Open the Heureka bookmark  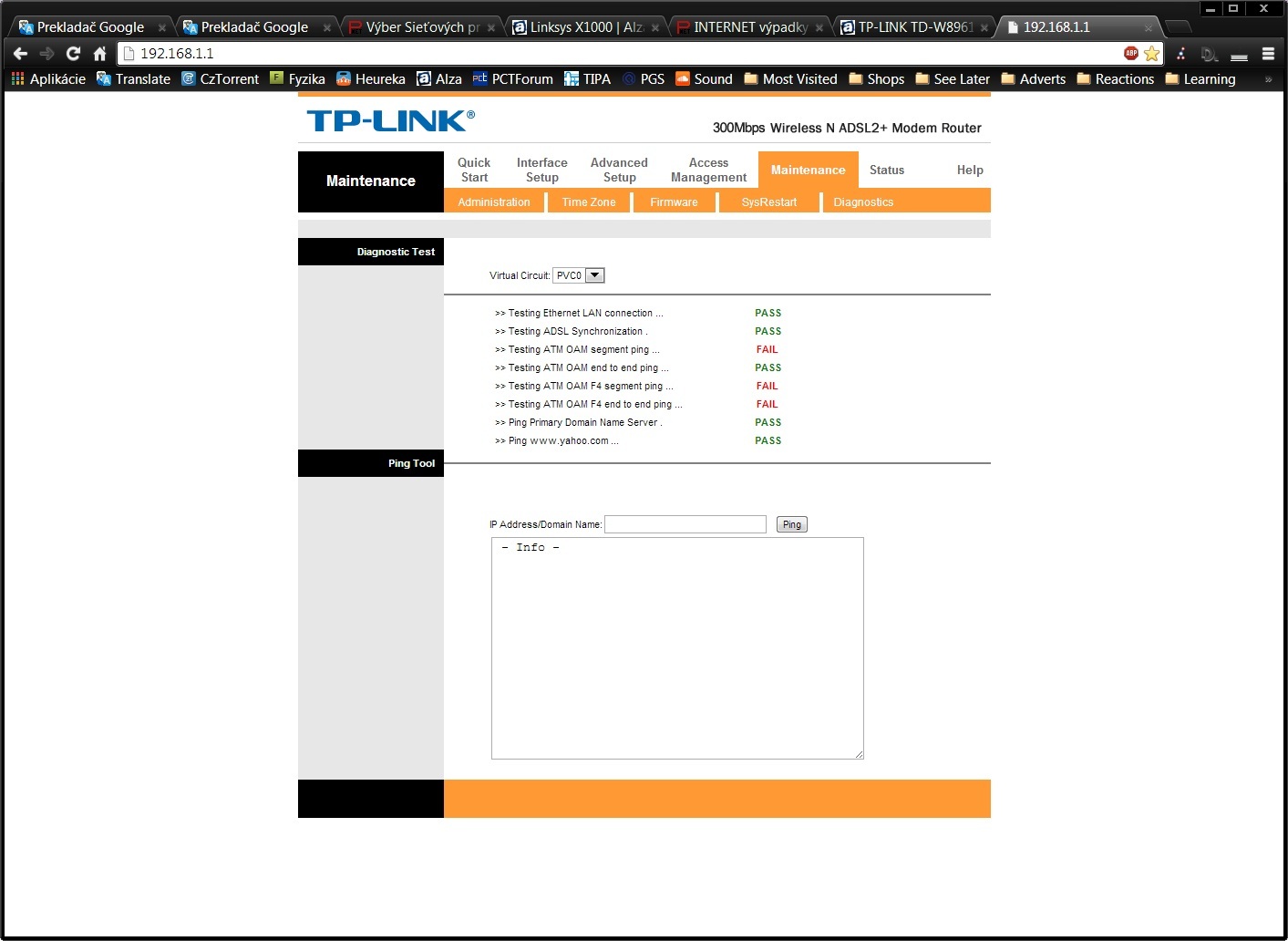tap(371, 79)
